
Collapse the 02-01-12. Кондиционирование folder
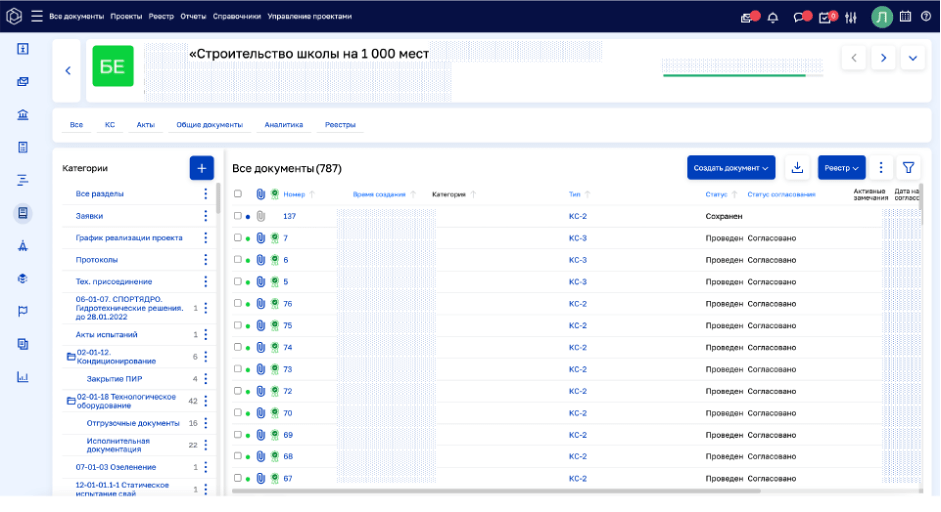(x=71, y=356)
